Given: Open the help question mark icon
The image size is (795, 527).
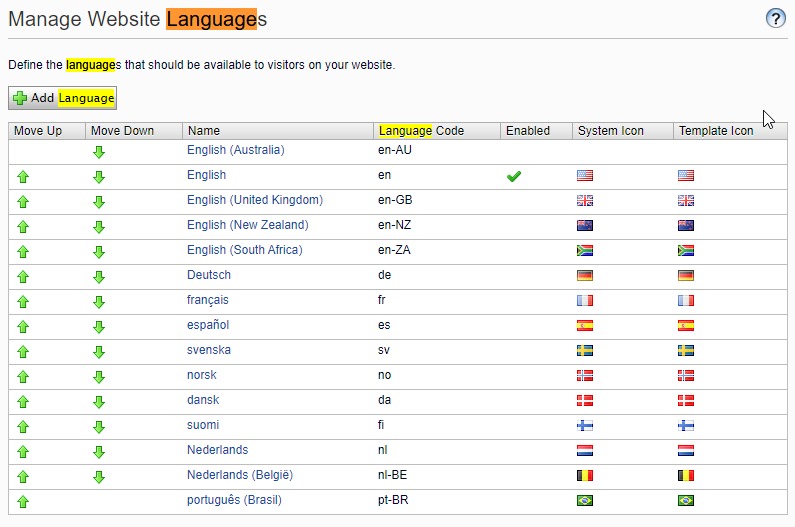Looking at the screenshot, I should click(x=775, y=19).
